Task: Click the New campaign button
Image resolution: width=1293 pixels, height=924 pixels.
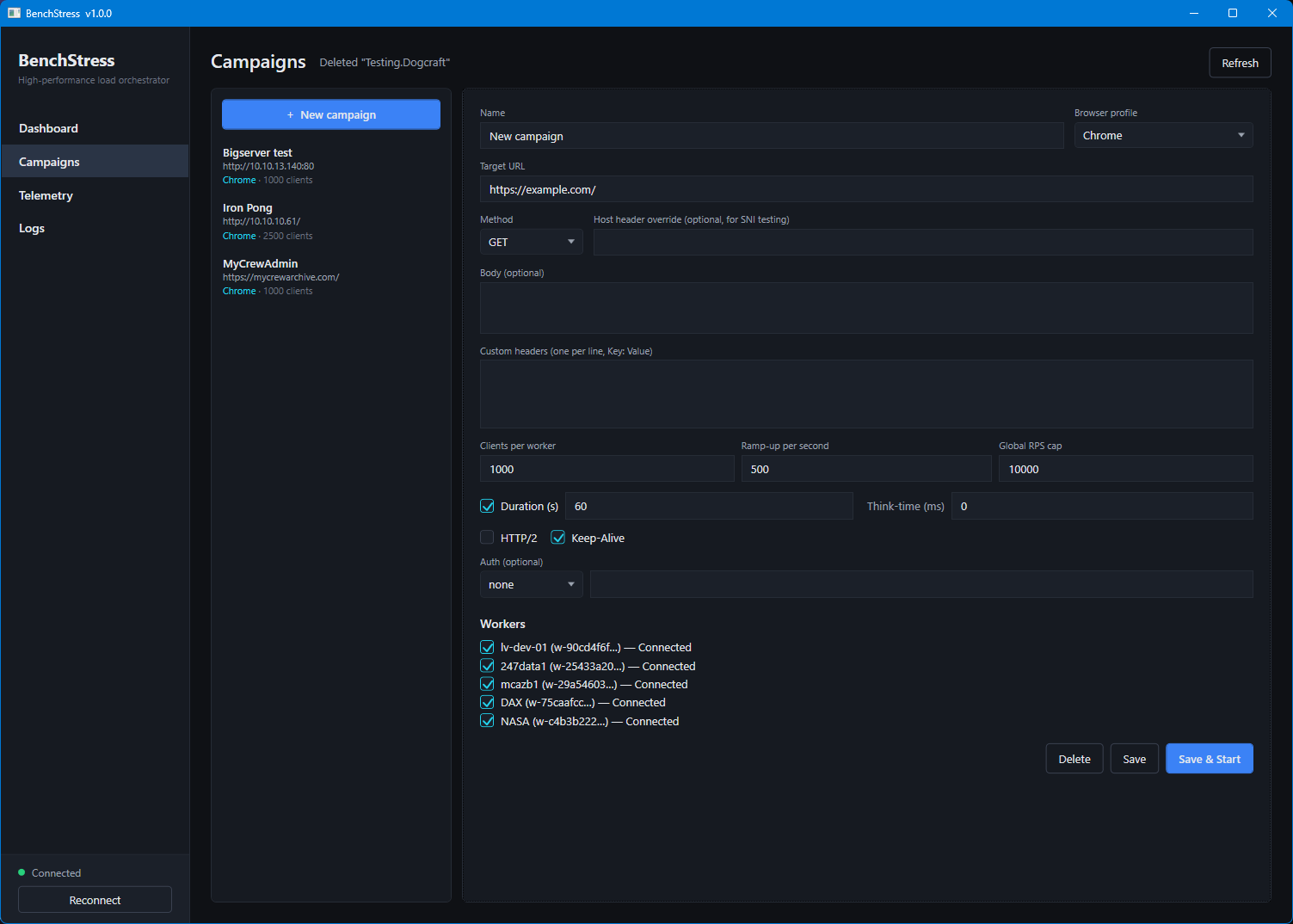Action: [x=331, y=114]
